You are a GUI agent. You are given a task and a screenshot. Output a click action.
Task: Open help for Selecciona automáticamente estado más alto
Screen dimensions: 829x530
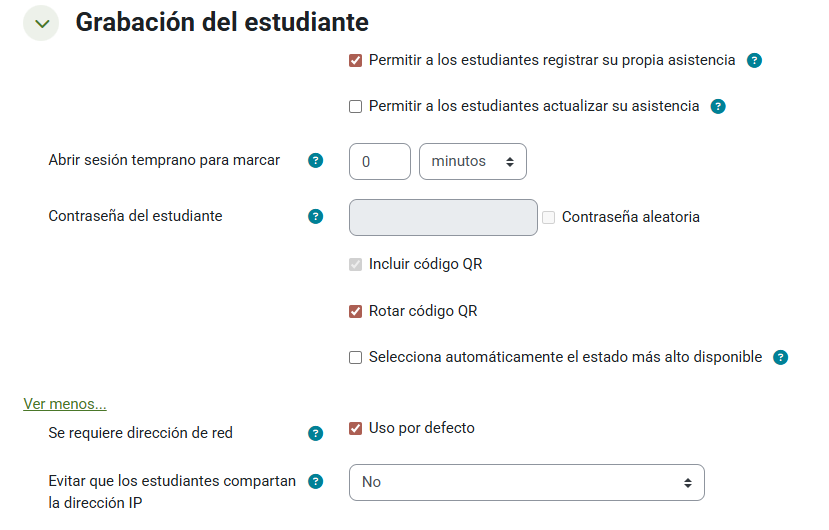tap(780, 358)
